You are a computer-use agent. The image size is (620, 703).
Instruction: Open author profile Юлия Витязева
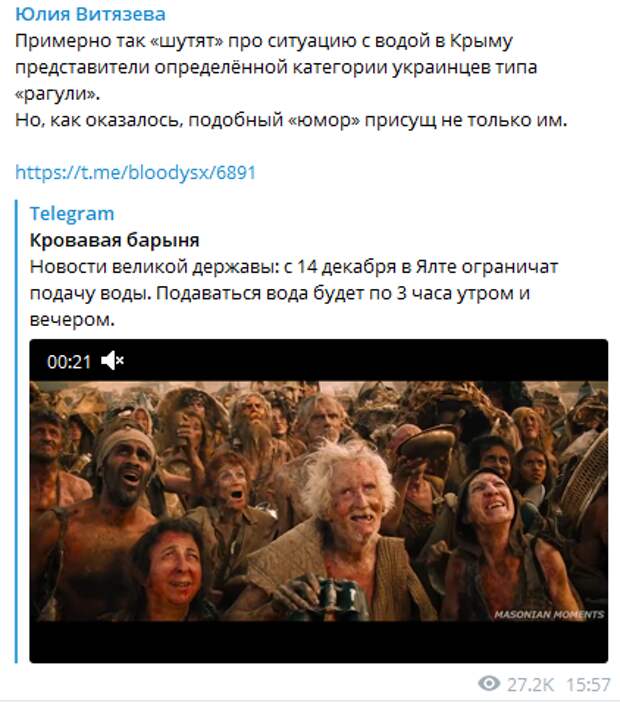(90, 14)
